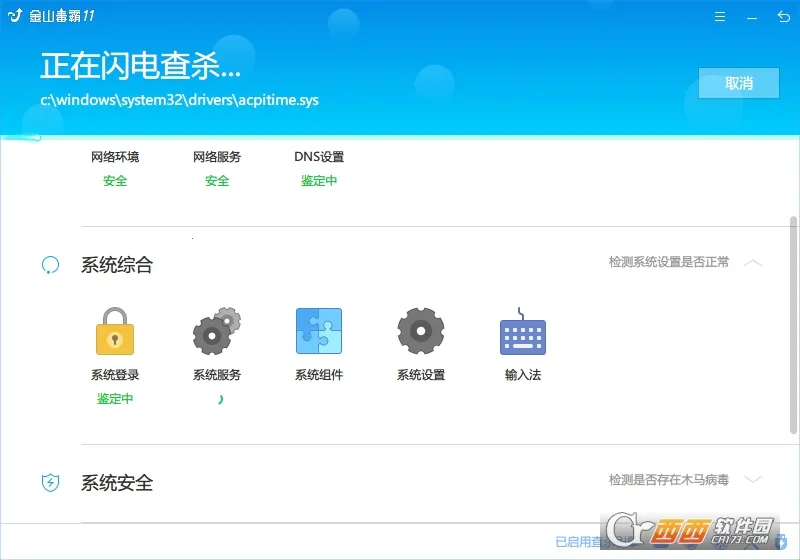This screenshot has height=560, width=800.
Task: Click the 系统组件 label text
Action: click(319, 375)
